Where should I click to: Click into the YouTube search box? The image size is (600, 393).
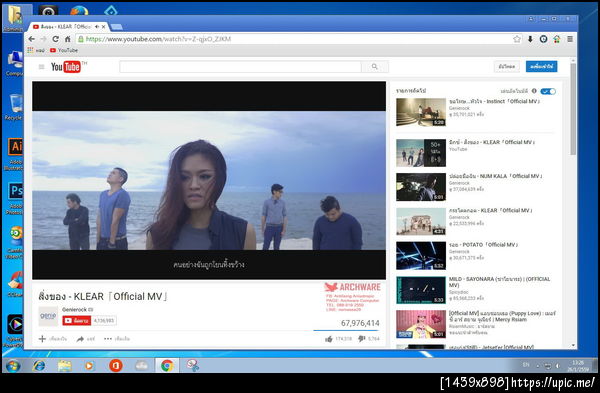pyautogui.click(x=240, y=67)
